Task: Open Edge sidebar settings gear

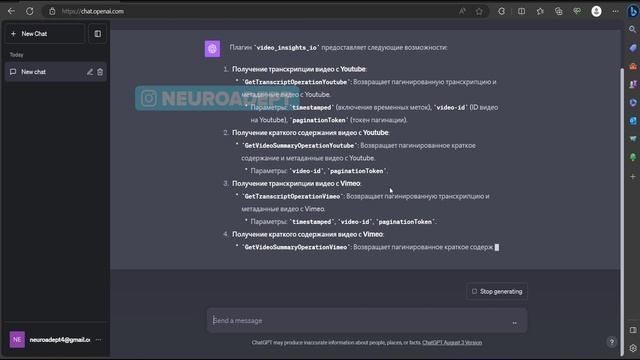Action: point(633,348)
